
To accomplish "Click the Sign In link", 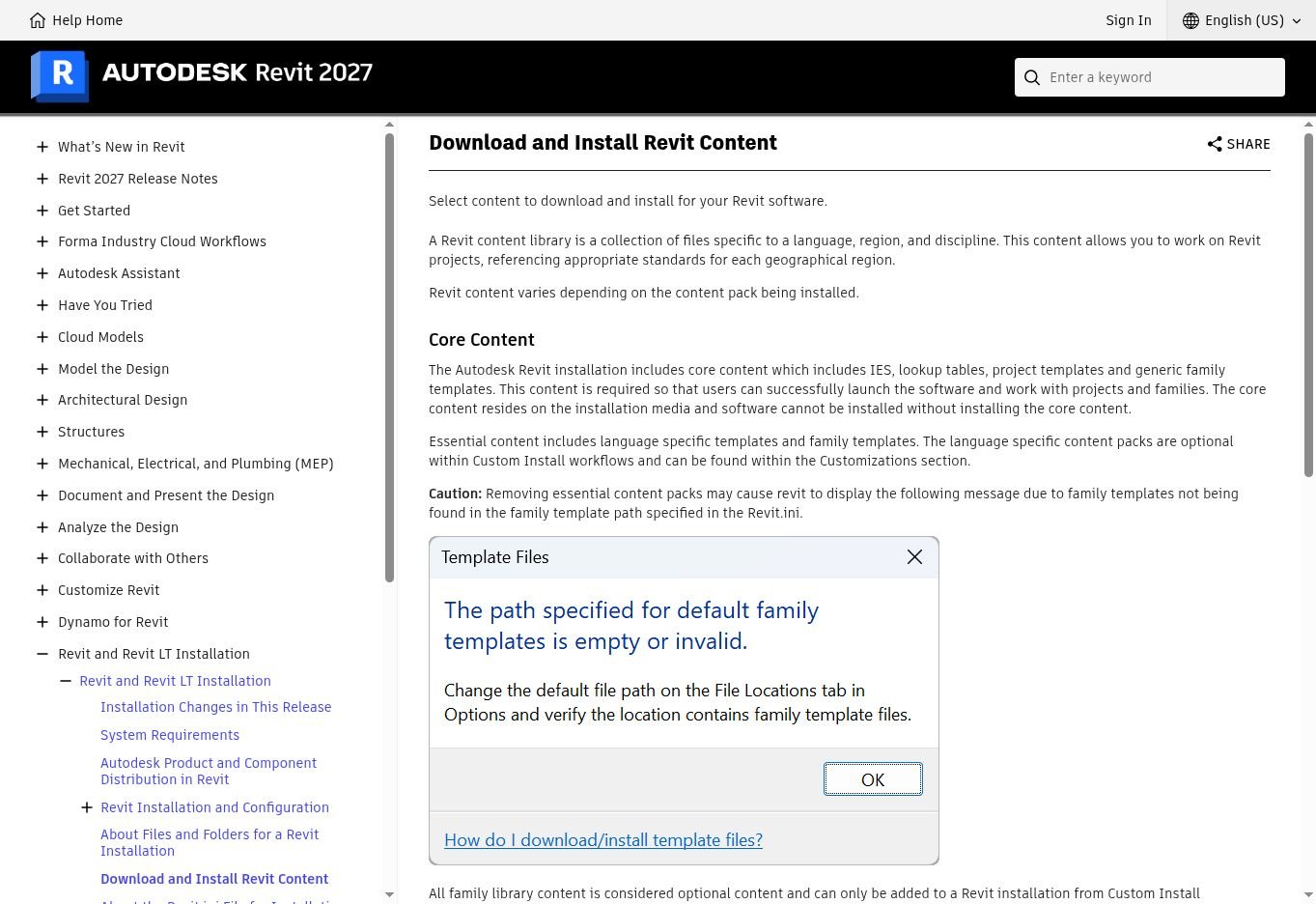I will (1129, 20).
